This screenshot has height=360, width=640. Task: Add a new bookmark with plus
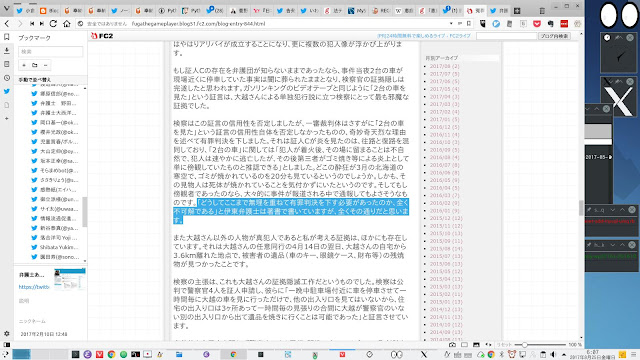[24, 65]
